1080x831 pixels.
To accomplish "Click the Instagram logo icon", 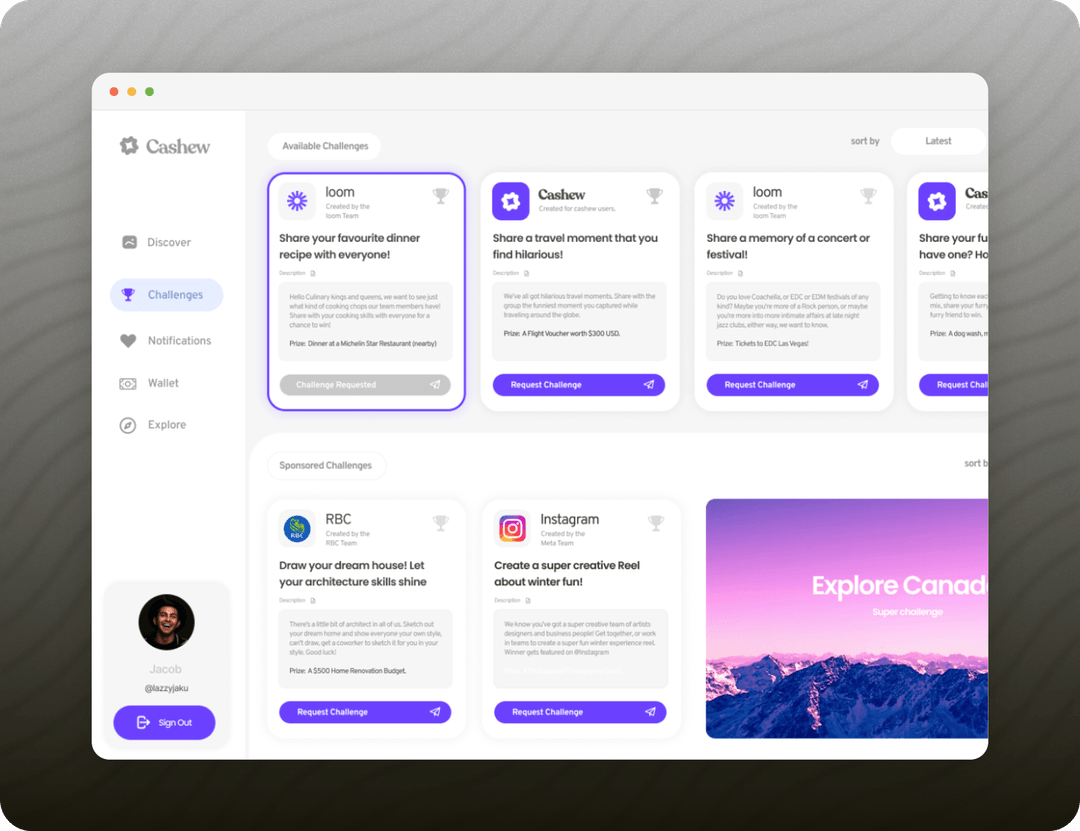I will pos(512,529).
